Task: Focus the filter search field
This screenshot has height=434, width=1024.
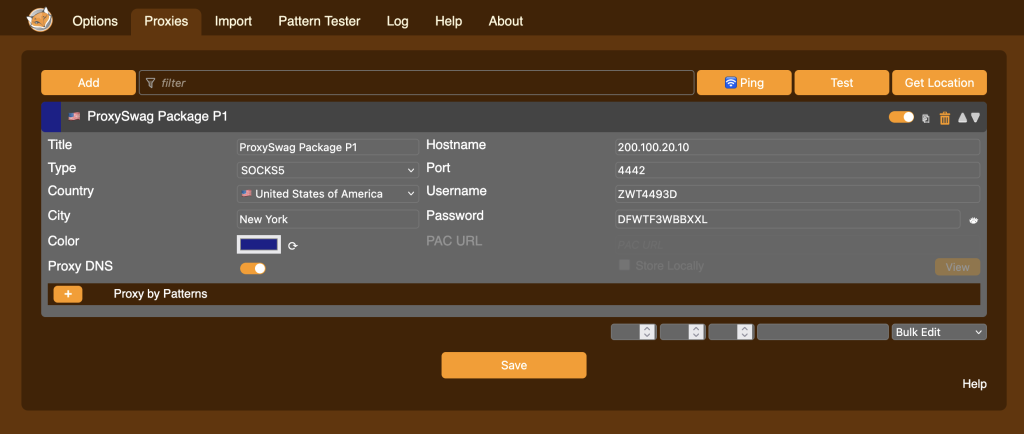Action: 416,83
